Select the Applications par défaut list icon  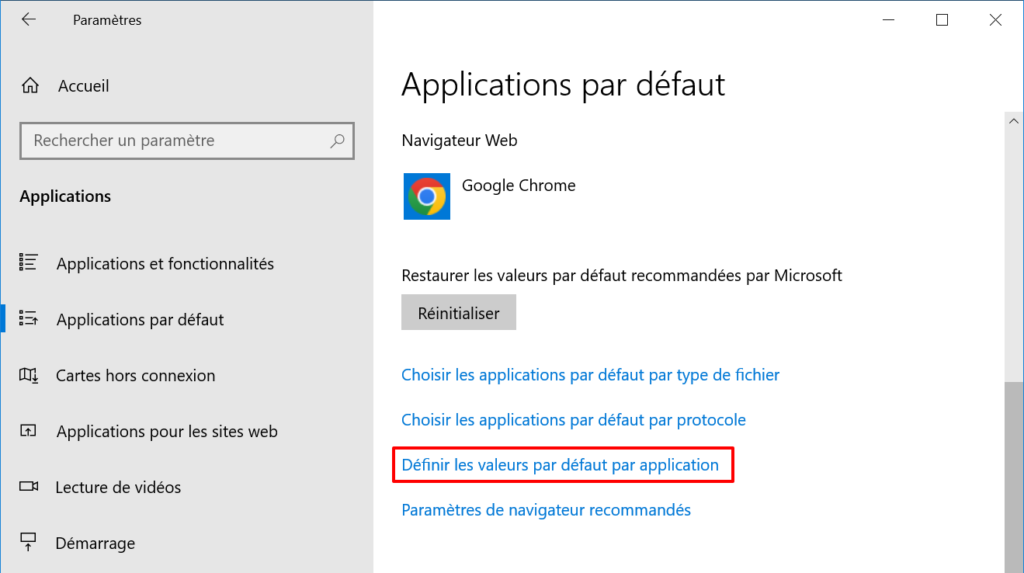(28, 319)
